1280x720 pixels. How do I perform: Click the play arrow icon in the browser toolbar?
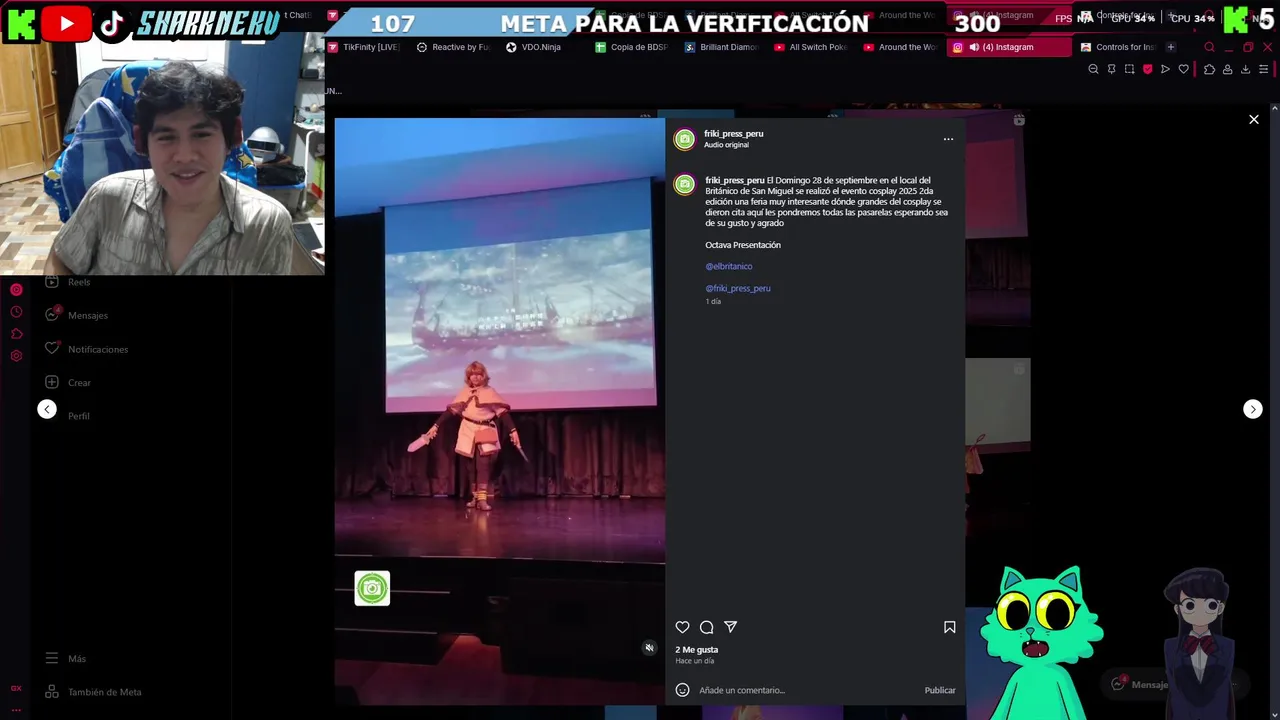tap(1165, 69)
